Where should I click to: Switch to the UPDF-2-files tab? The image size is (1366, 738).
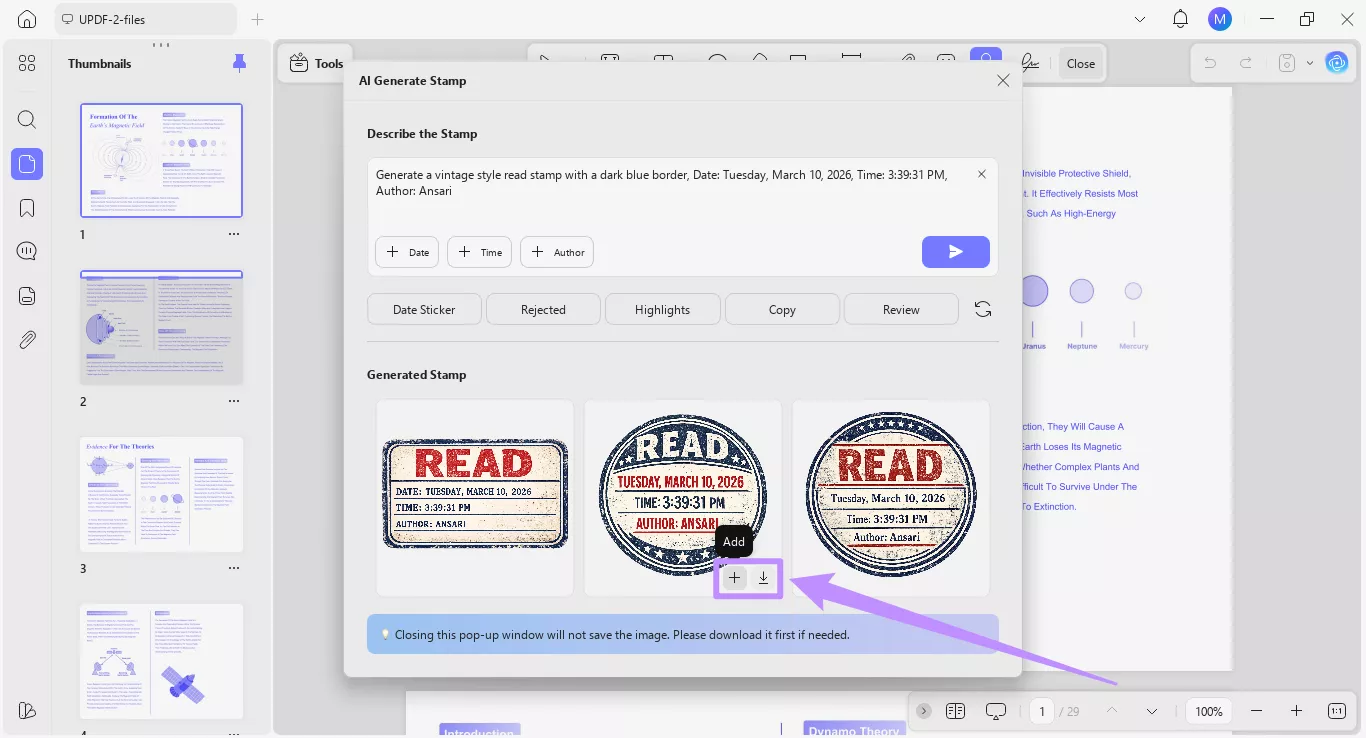[x=145, y=18]
